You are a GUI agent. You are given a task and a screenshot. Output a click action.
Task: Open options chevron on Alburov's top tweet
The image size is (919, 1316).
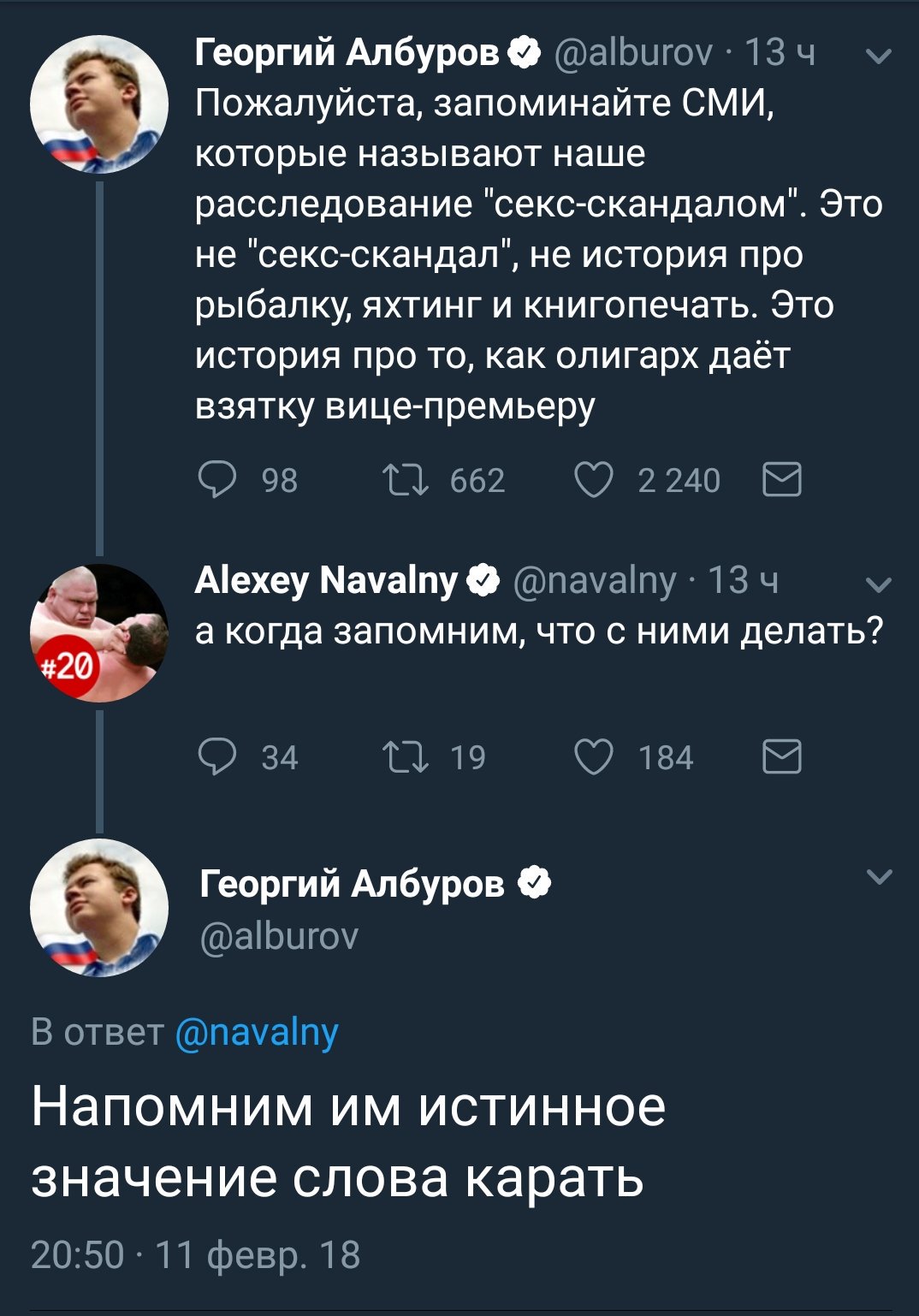pos(880,56)
